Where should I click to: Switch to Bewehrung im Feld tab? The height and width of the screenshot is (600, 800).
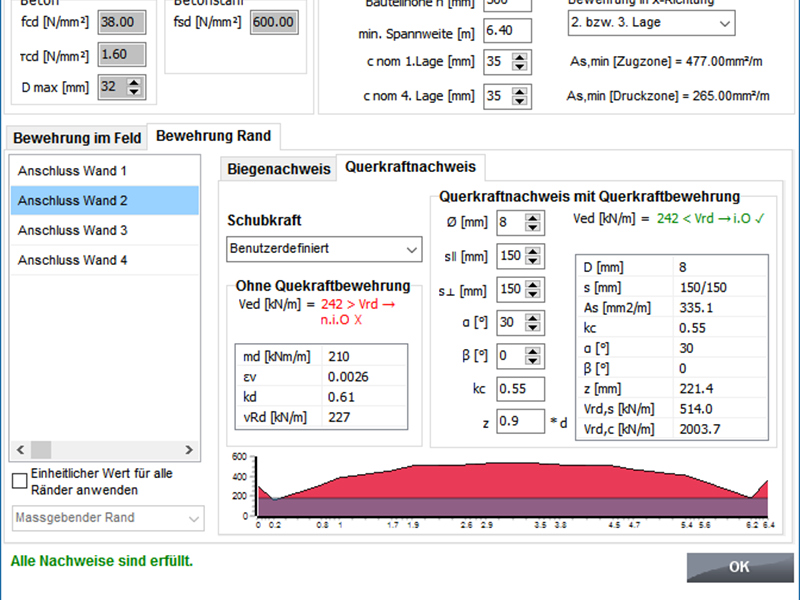[77, 137]
